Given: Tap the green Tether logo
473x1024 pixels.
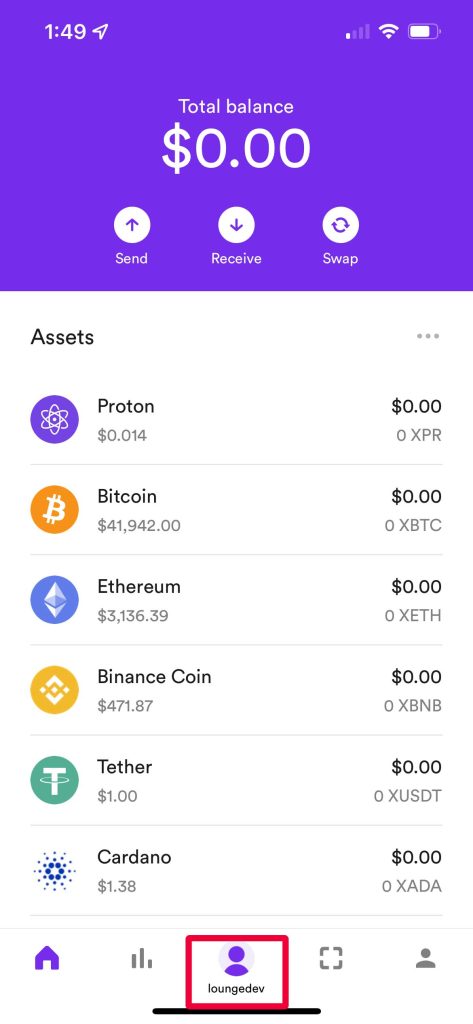Looking at the screenshot, I should pyautogui.click(x=55, y=780).
